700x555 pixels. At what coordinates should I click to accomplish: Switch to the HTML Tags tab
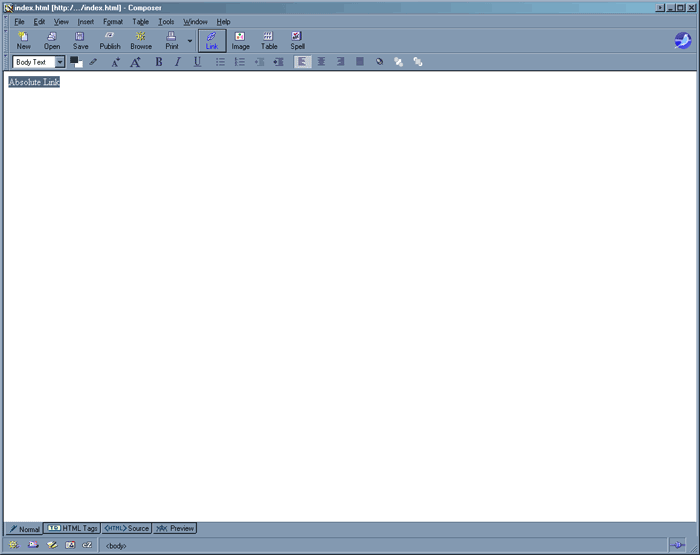(x=72, y=528)
